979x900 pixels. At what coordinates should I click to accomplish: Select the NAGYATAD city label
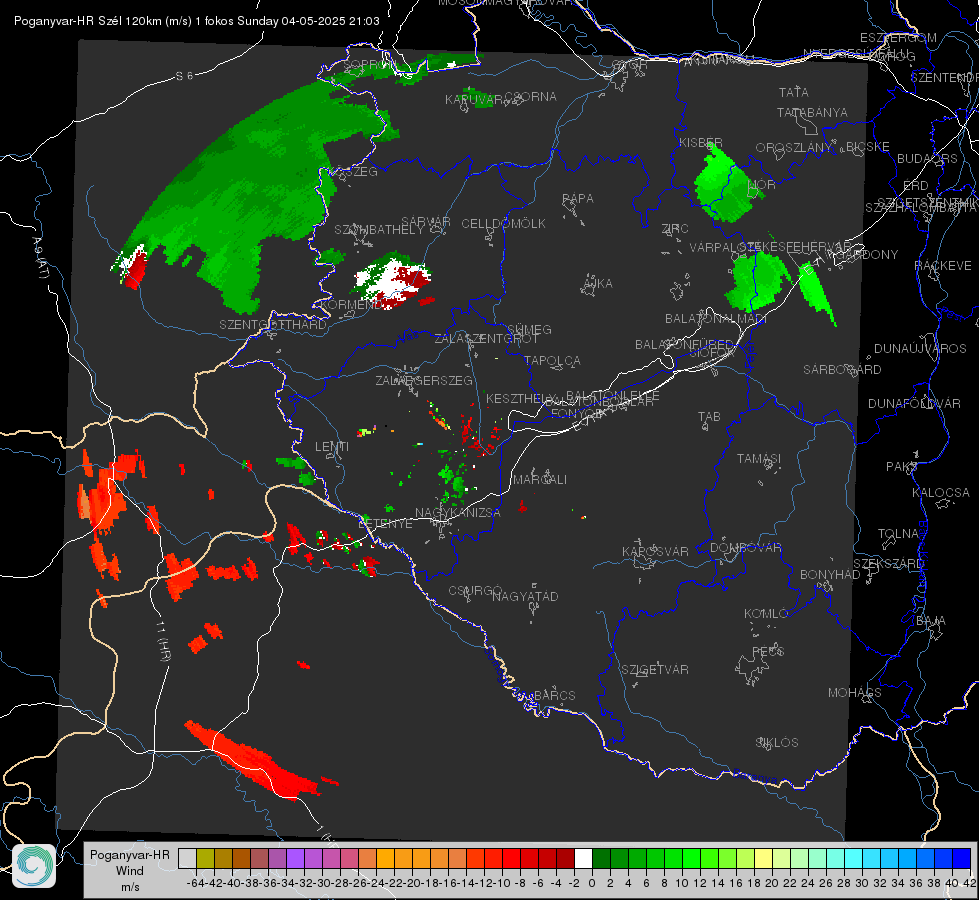click(x=525, y=596)
